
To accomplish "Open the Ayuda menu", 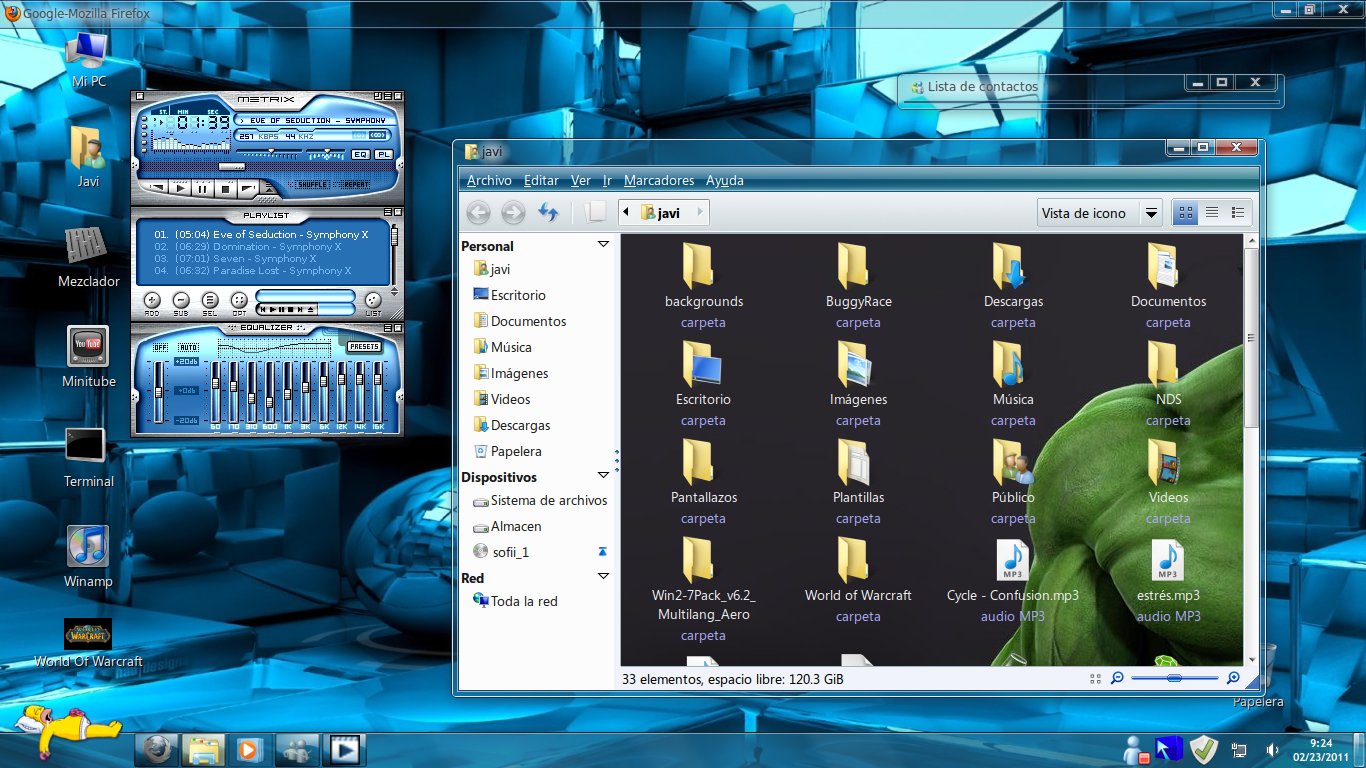I will 725,181.
